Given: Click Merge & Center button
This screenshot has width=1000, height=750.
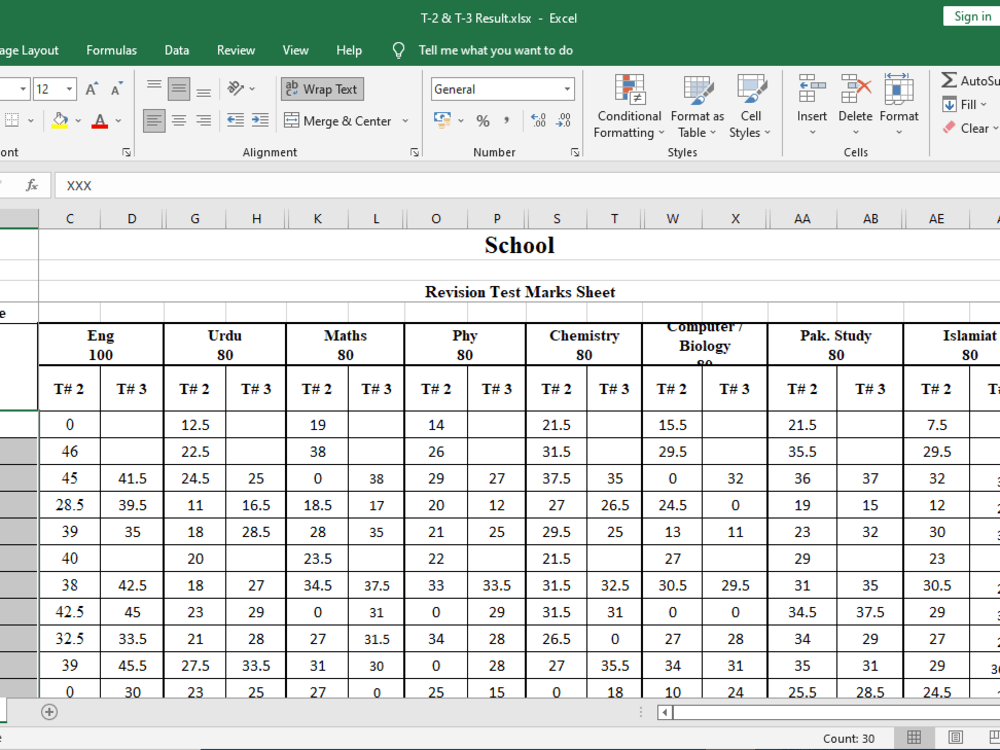Looking at the screenshot, I should pos(338,121).
